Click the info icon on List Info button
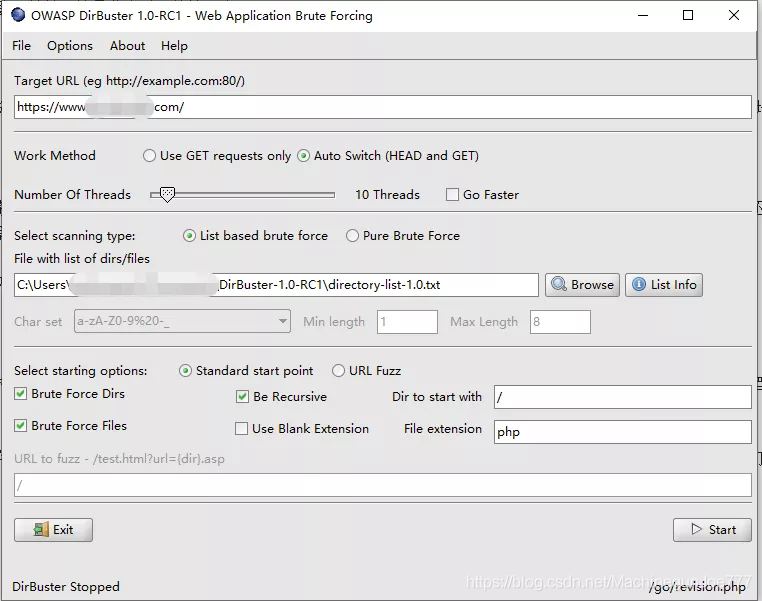 click(x=639, y=284)
